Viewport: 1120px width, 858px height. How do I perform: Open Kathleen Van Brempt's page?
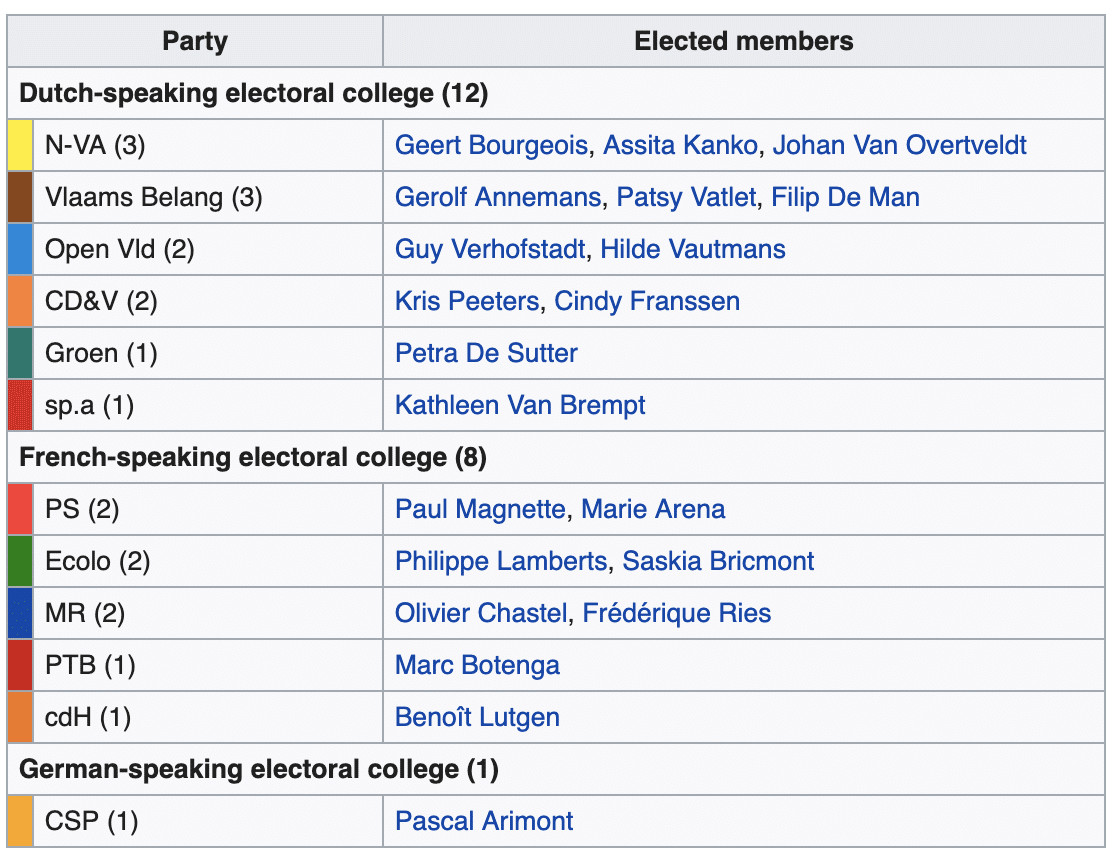click(520, 406)
